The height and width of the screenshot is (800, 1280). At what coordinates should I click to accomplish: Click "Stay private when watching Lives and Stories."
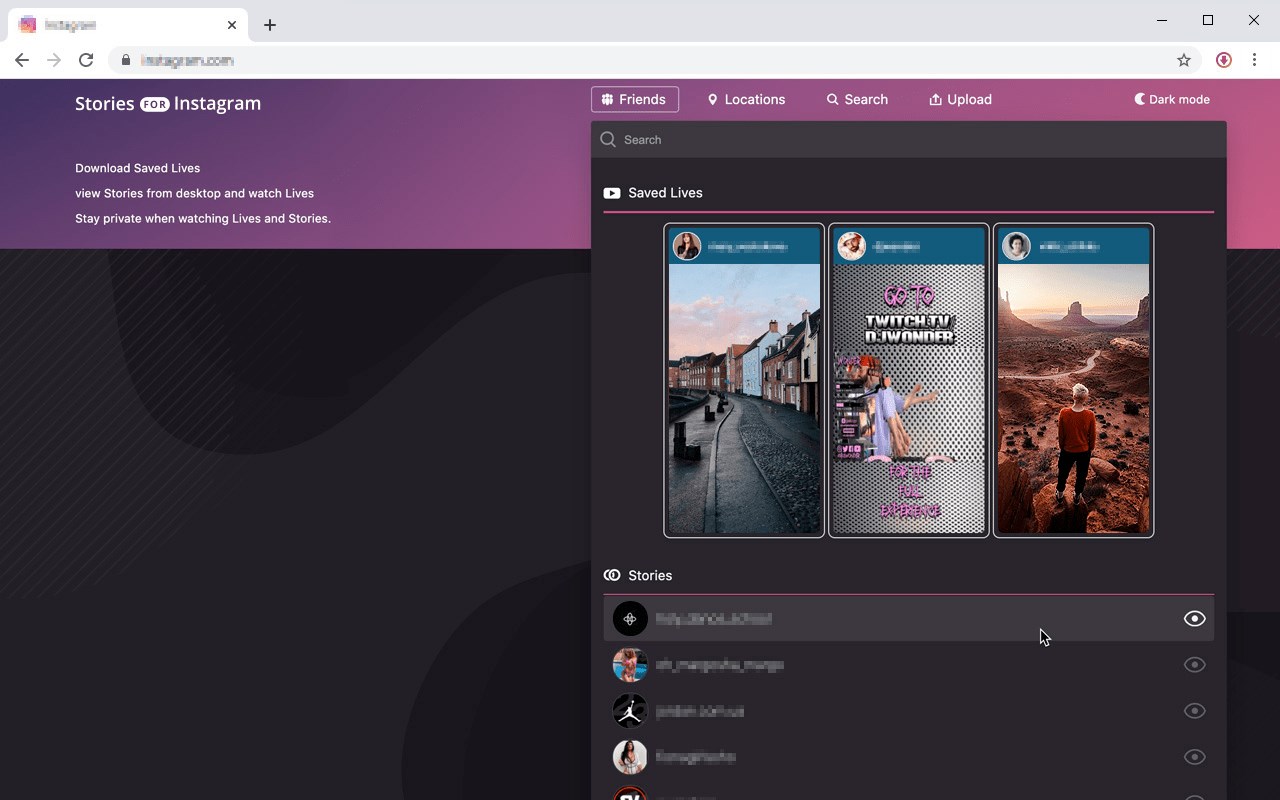tap(203, 218)
